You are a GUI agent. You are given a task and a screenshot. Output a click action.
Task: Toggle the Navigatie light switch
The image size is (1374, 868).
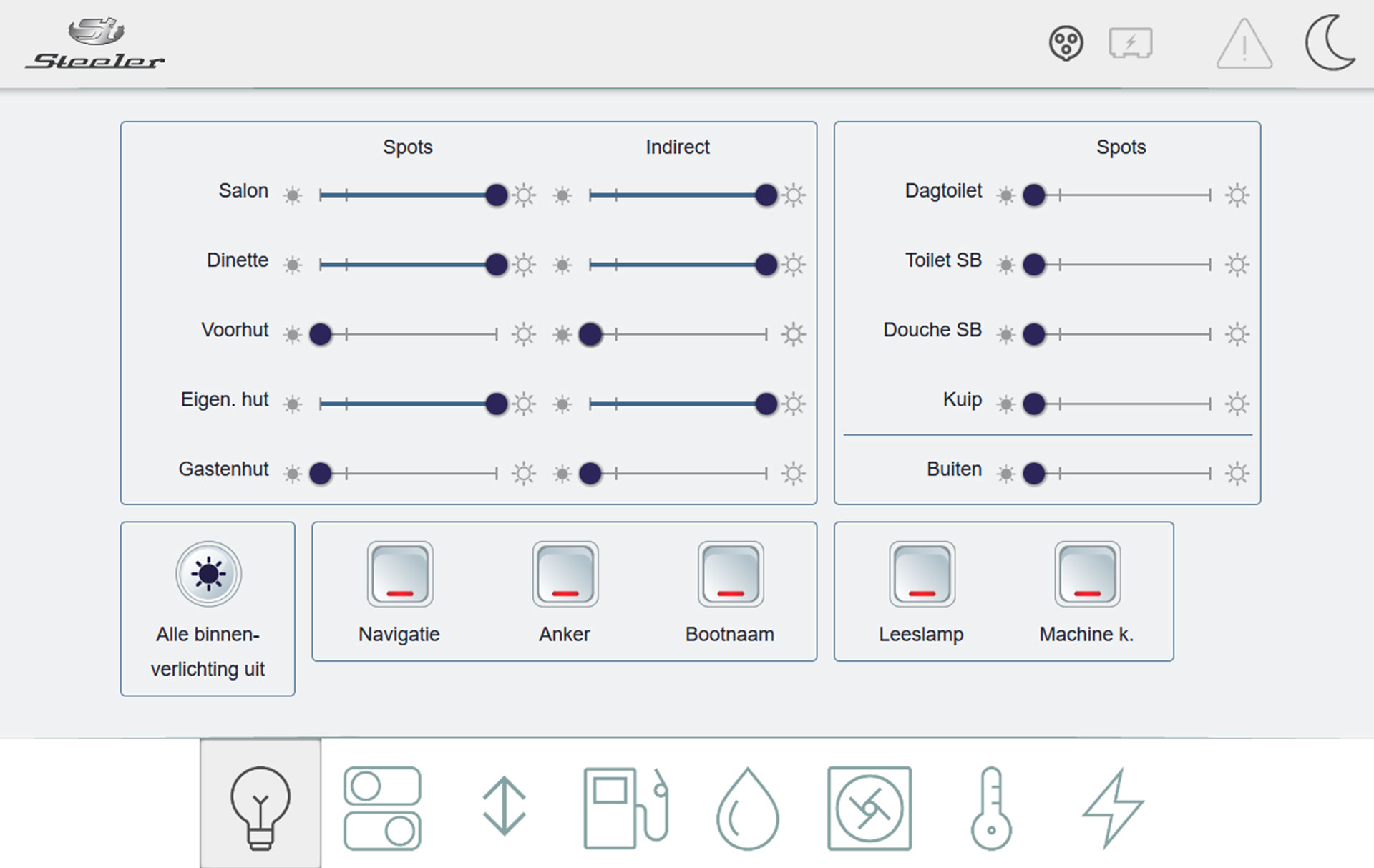400,575
